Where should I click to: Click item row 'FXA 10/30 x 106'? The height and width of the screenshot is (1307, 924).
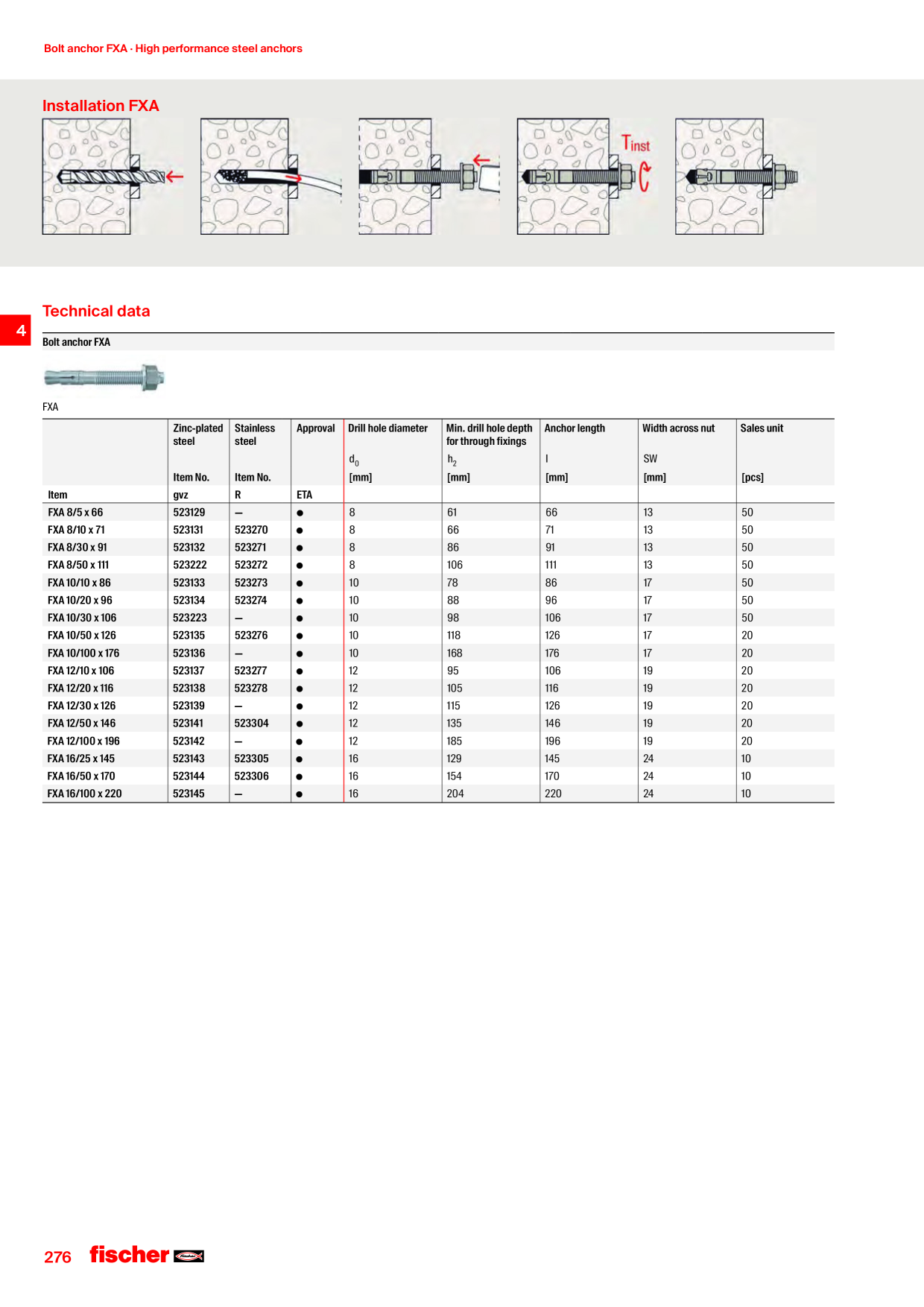438,618
